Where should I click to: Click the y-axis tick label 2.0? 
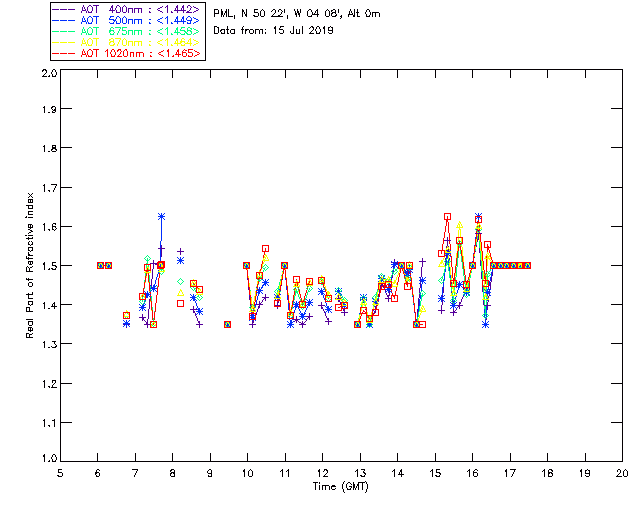point(49,73)
